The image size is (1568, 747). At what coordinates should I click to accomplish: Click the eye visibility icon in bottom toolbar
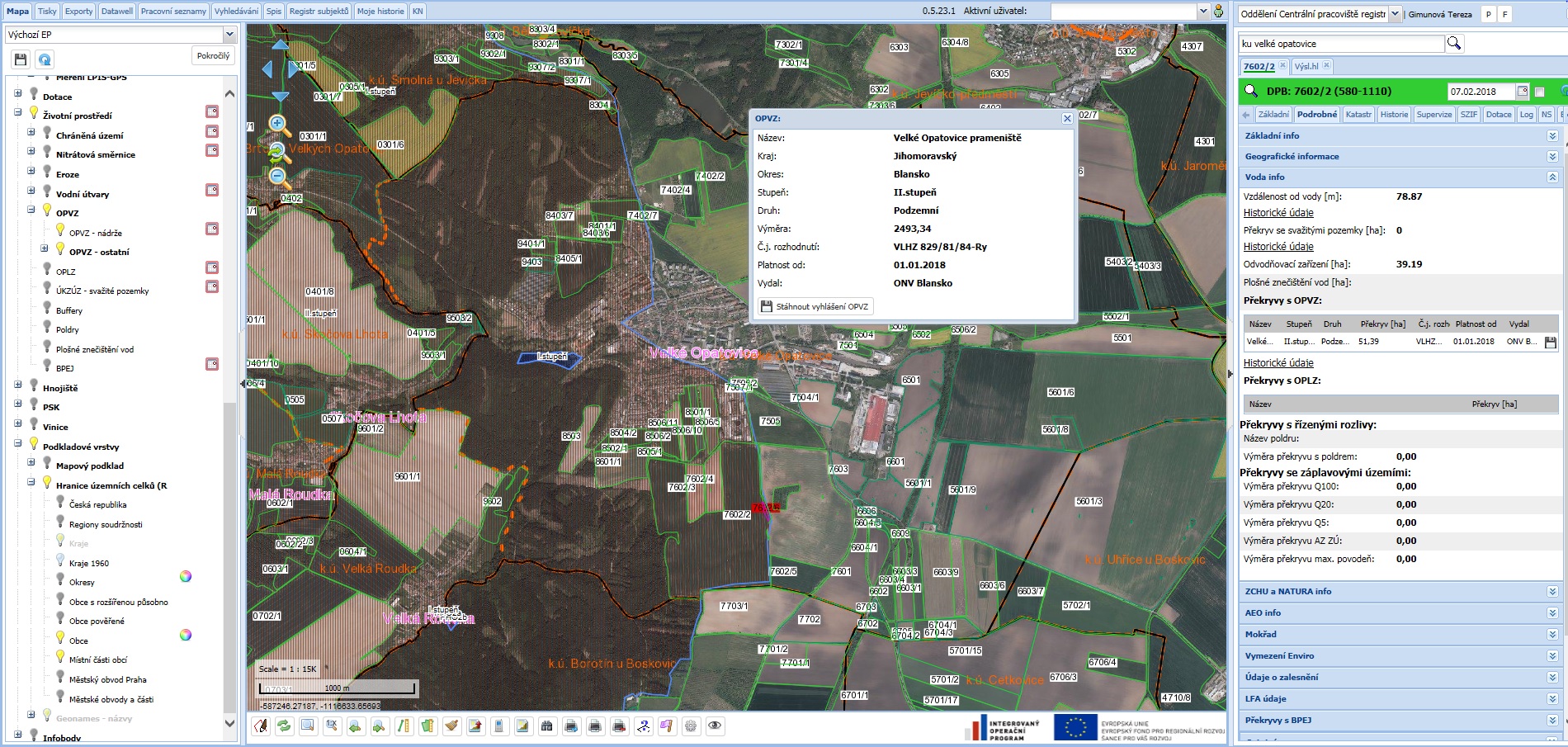point(715,726)
